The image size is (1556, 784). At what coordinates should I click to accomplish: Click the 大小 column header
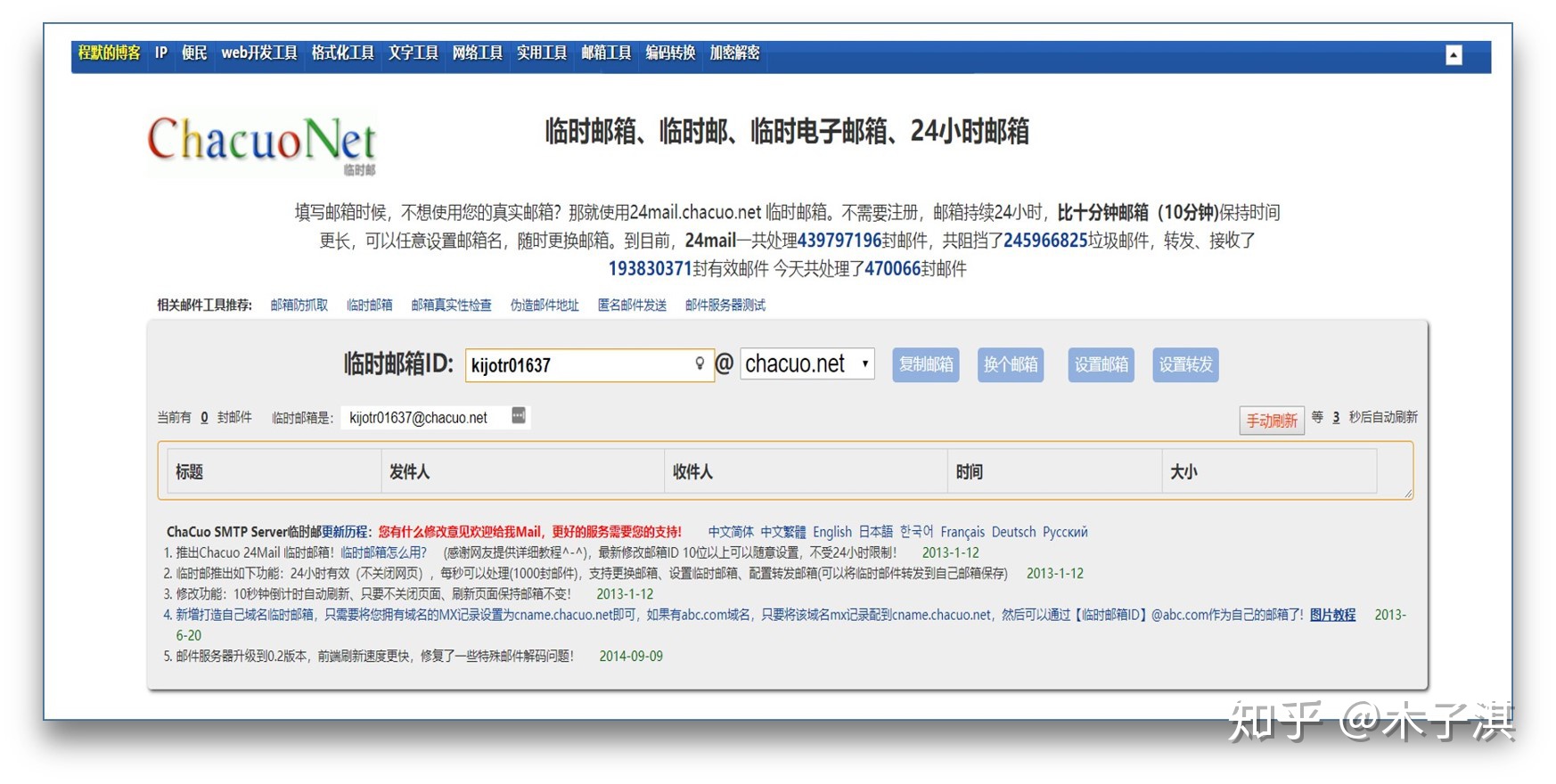(1270, 471)
